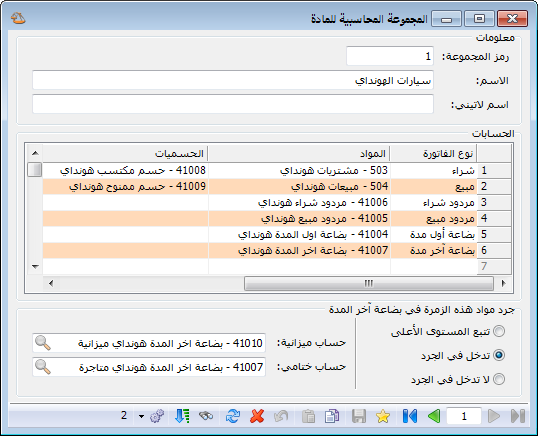This screenshot has width=539, height=437.
Task: Click the blue down-arrow sort icon
Action: 182,416
